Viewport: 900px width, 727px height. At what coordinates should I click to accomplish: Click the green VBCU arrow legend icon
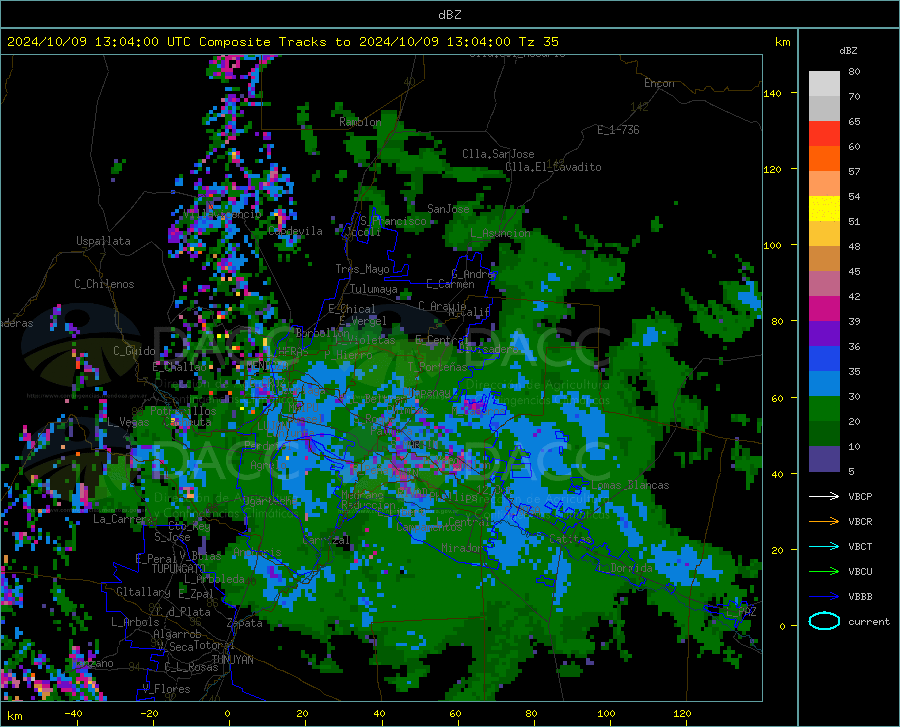[824, 572]
